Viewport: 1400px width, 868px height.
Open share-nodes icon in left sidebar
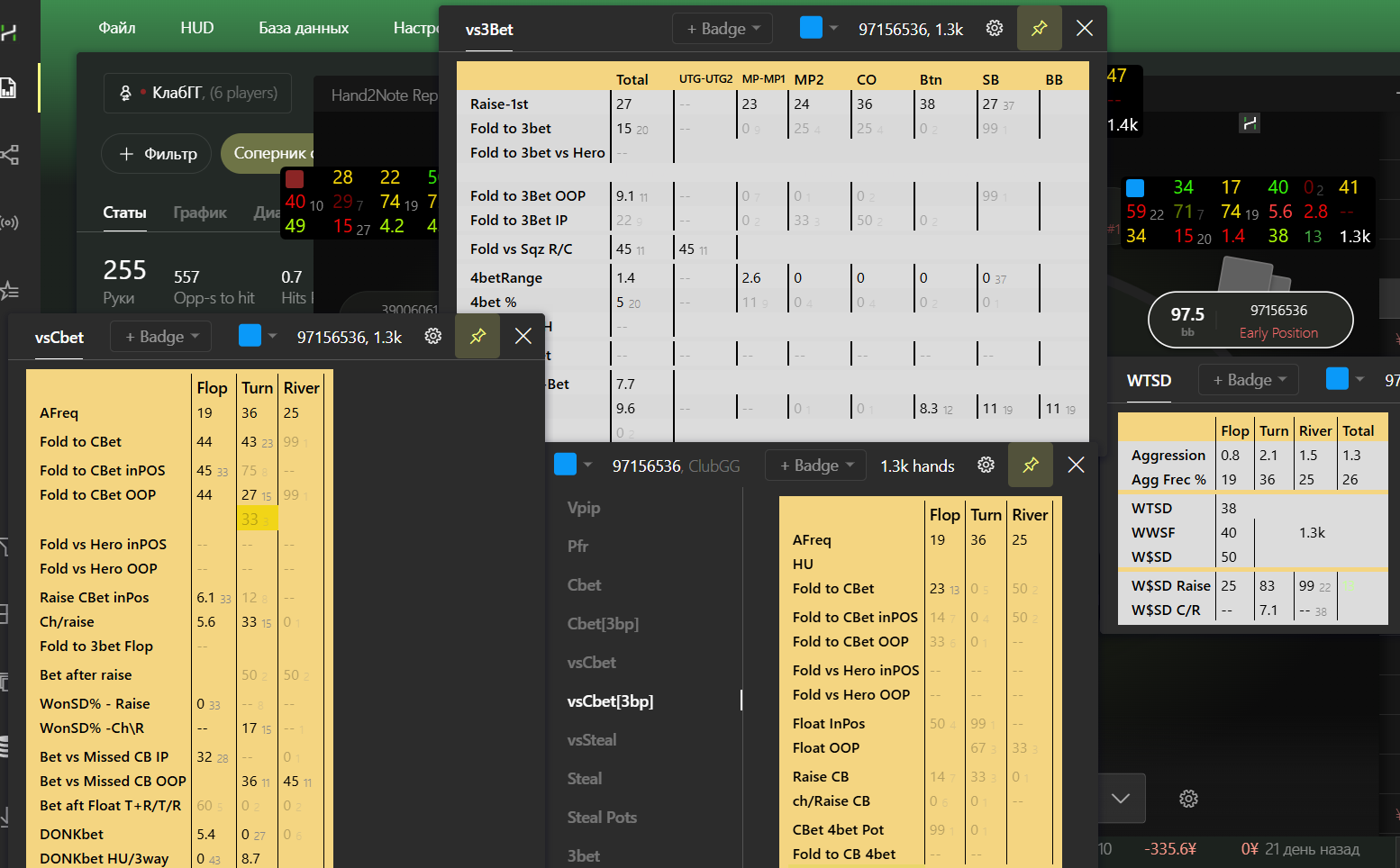(10, 155)
